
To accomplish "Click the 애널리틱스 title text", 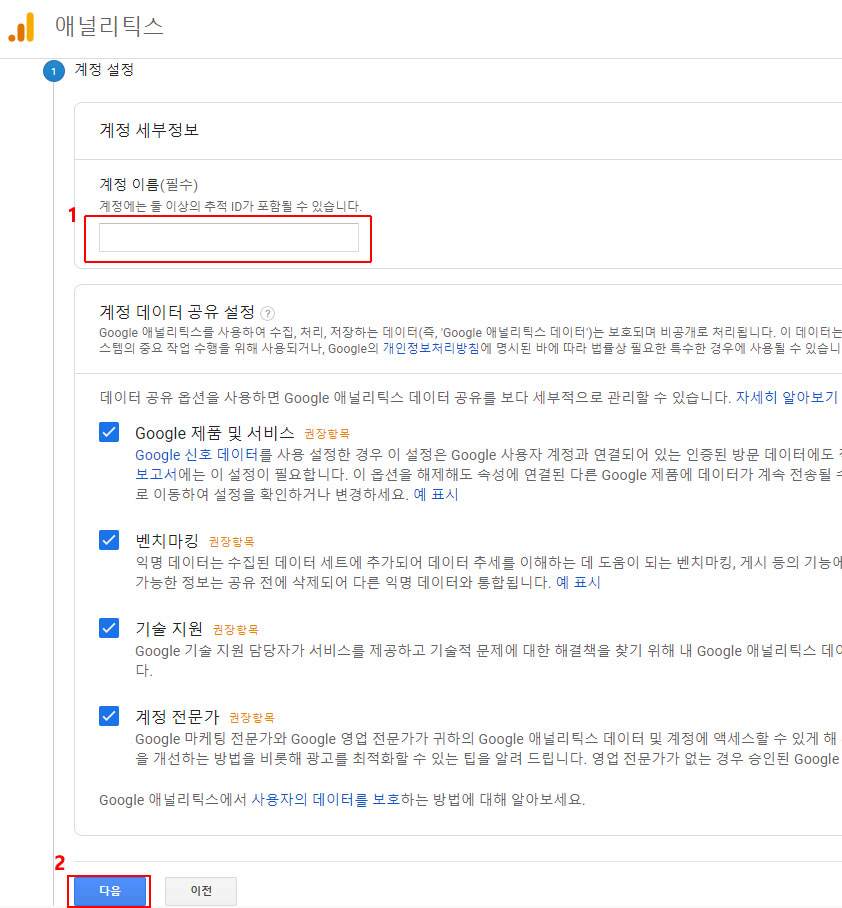I will tap(109, 27).
